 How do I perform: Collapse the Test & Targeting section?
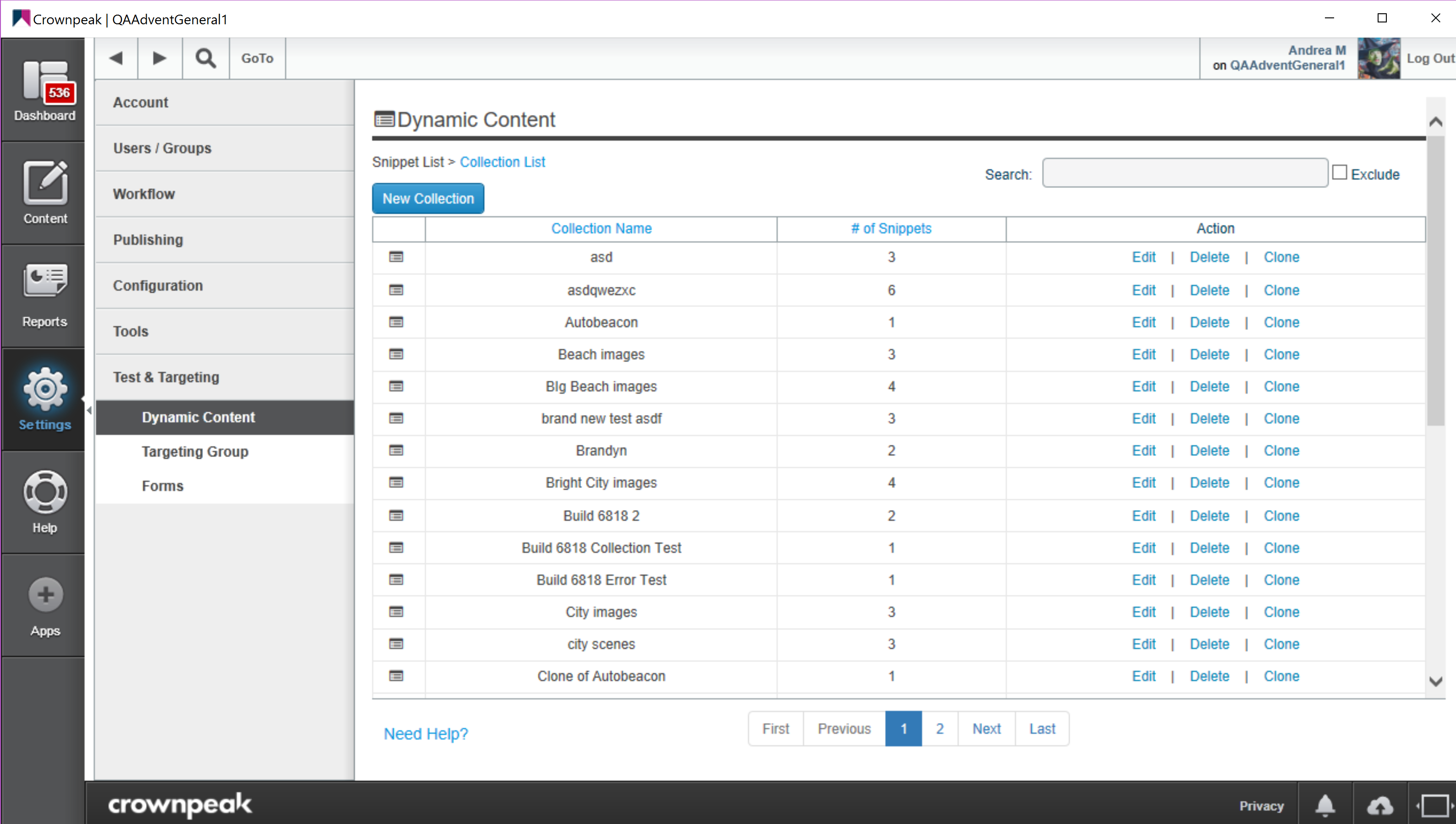(225, 377)
